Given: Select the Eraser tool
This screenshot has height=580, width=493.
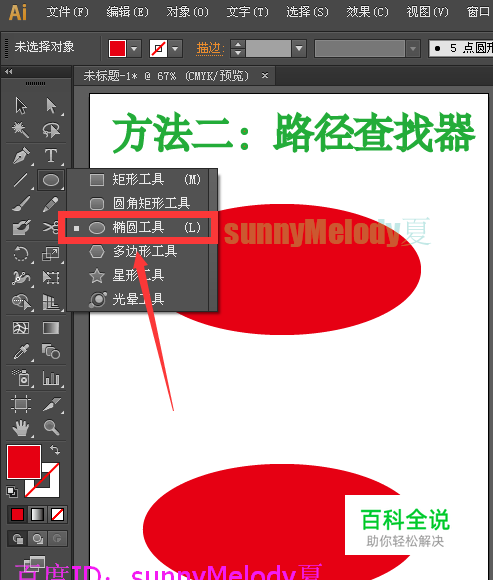Looking at the screenshot, I should pyautogui.click(x=21, y=228).
